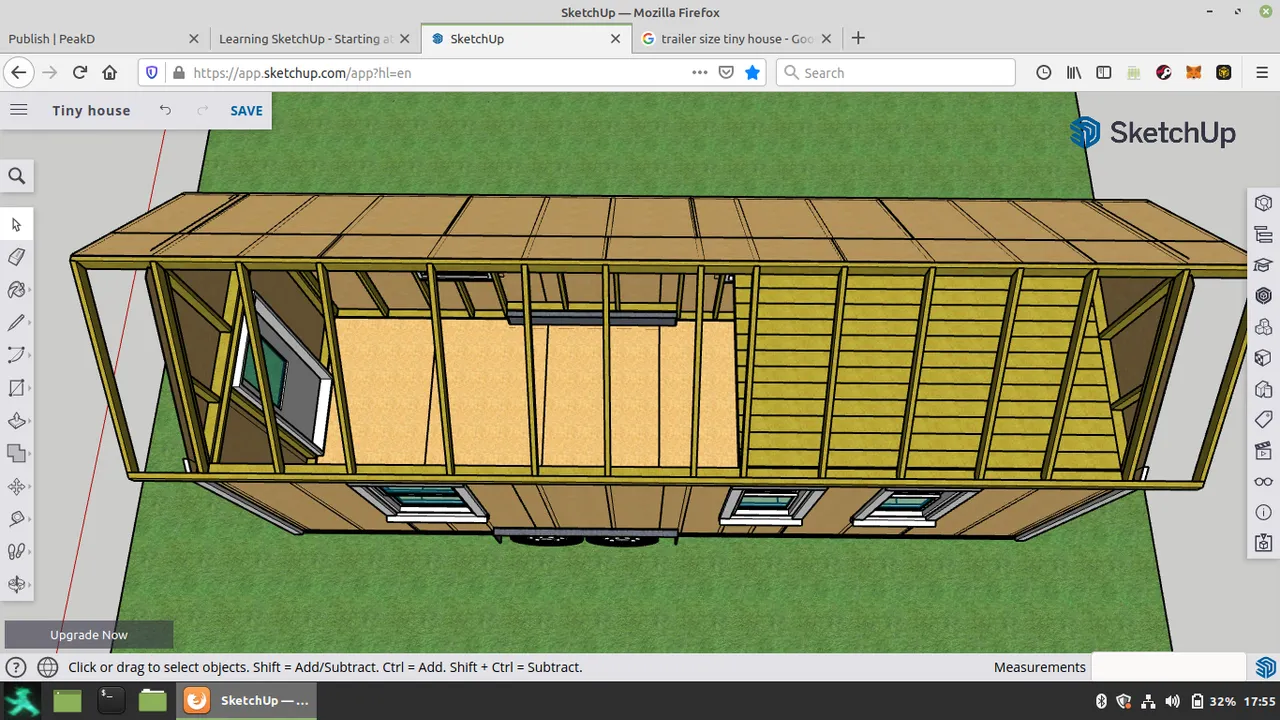Redo the SketchUp action
Screen dimensions: 1280x720
(x=202, y=110)
